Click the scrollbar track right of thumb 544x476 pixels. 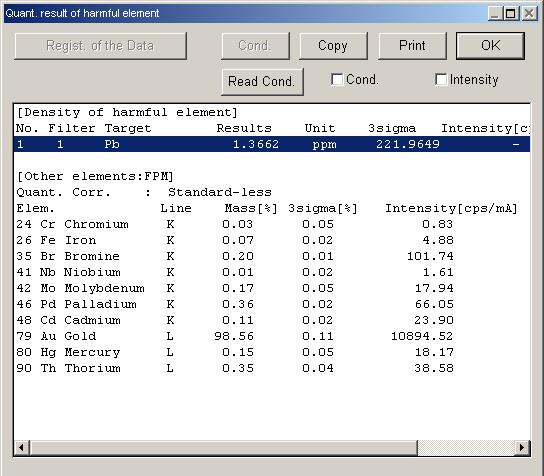click(x=466, y=448)
